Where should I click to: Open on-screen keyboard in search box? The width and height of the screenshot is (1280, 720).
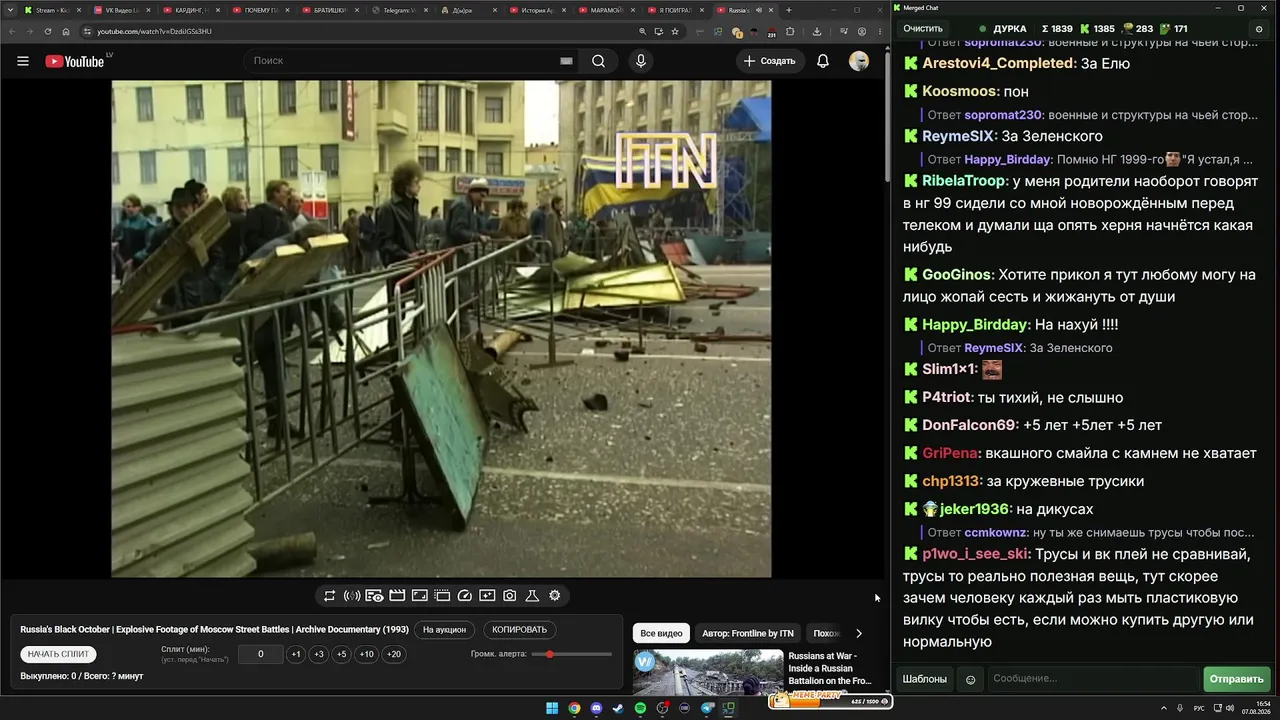click(x=566, y=61)
